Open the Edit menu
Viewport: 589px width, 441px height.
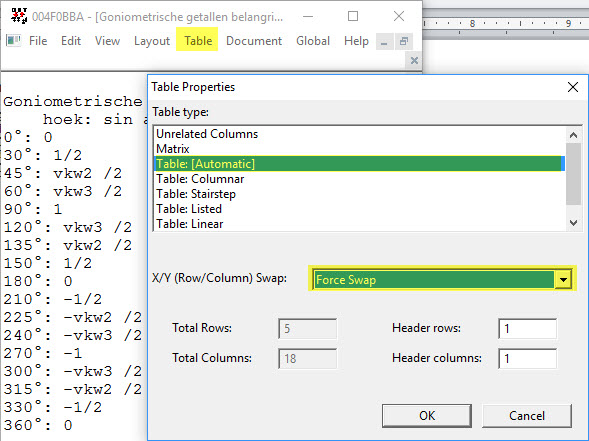[71, 41]
